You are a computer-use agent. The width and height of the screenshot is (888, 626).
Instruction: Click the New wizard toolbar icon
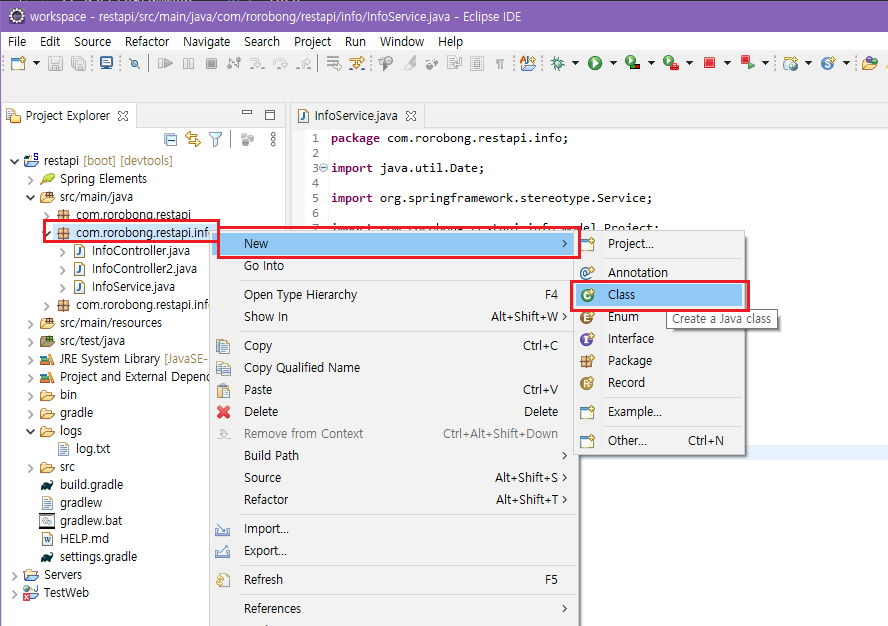pos(18,63)
